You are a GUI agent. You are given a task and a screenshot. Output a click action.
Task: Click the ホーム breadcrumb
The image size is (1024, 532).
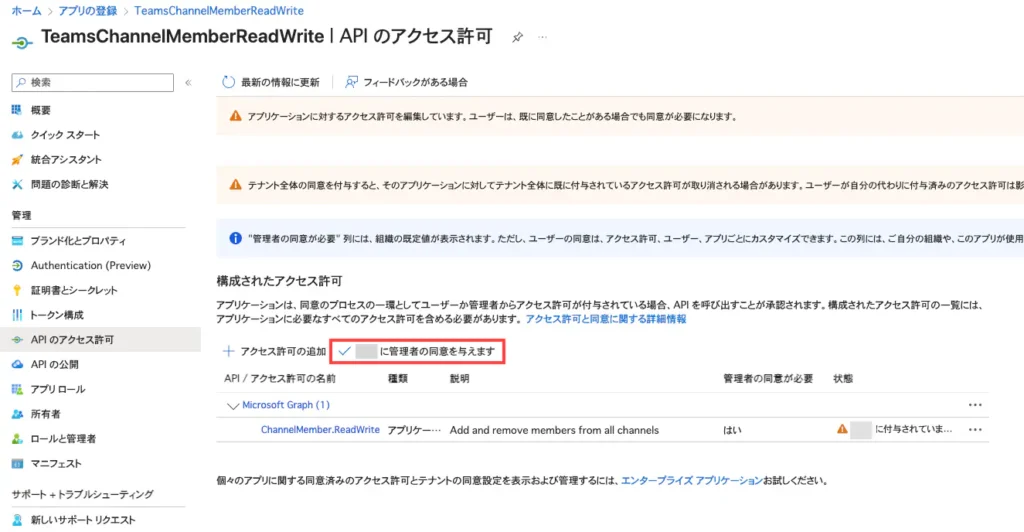pyautogui.click(x=26, y=11)
